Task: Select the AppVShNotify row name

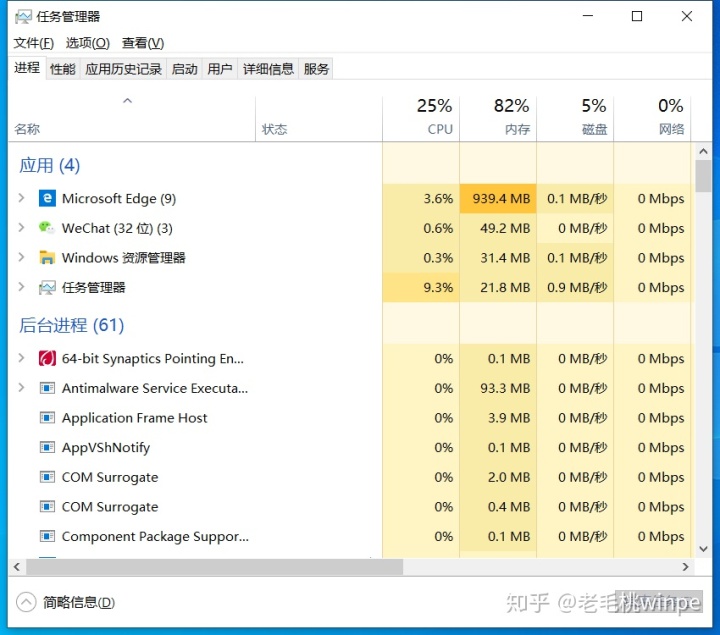Action: [106, 448]
